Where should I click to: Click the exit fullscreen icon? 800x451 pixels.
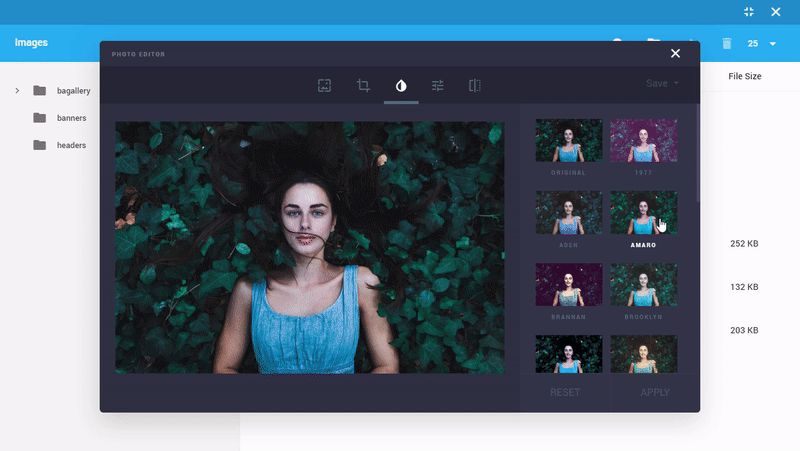748,12
